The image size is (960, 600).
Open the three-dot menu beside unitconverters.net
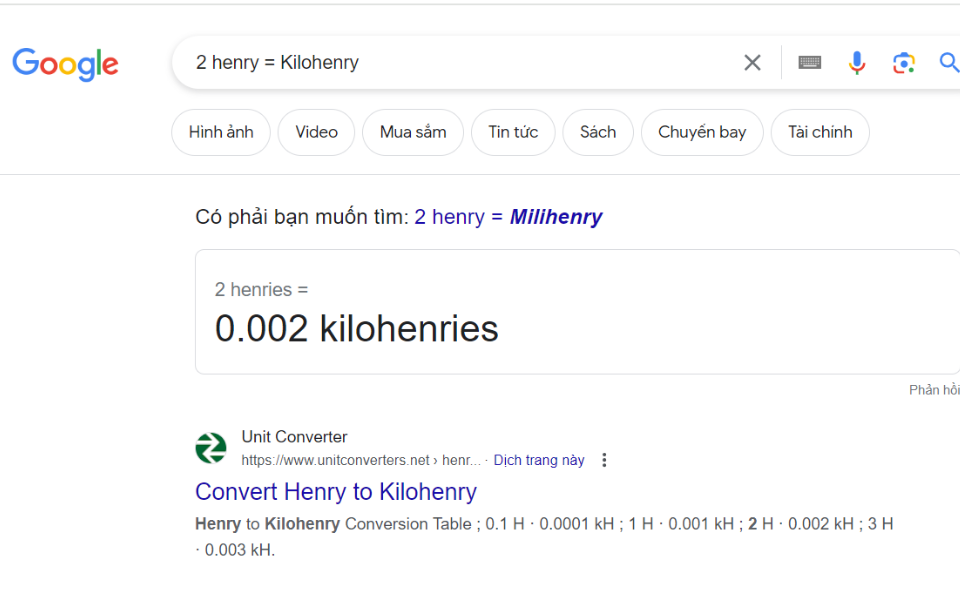click(x=605, y=460)
